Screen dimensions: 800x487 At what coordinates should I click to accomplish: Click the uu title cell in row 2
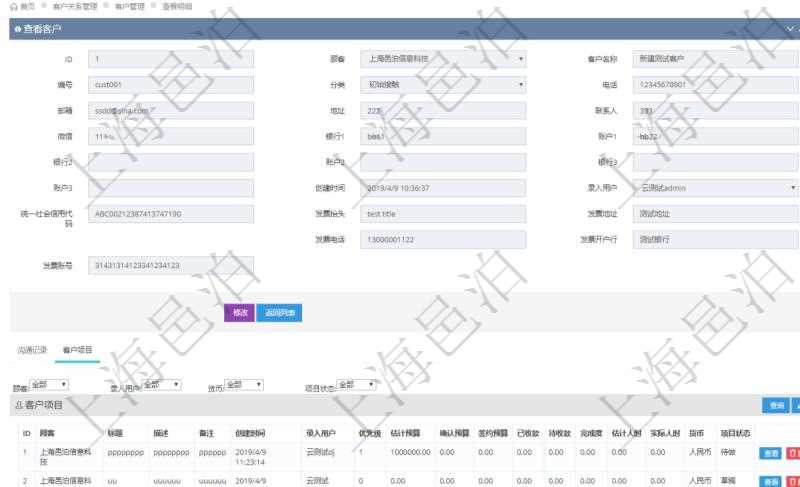(x=112, y=481)
